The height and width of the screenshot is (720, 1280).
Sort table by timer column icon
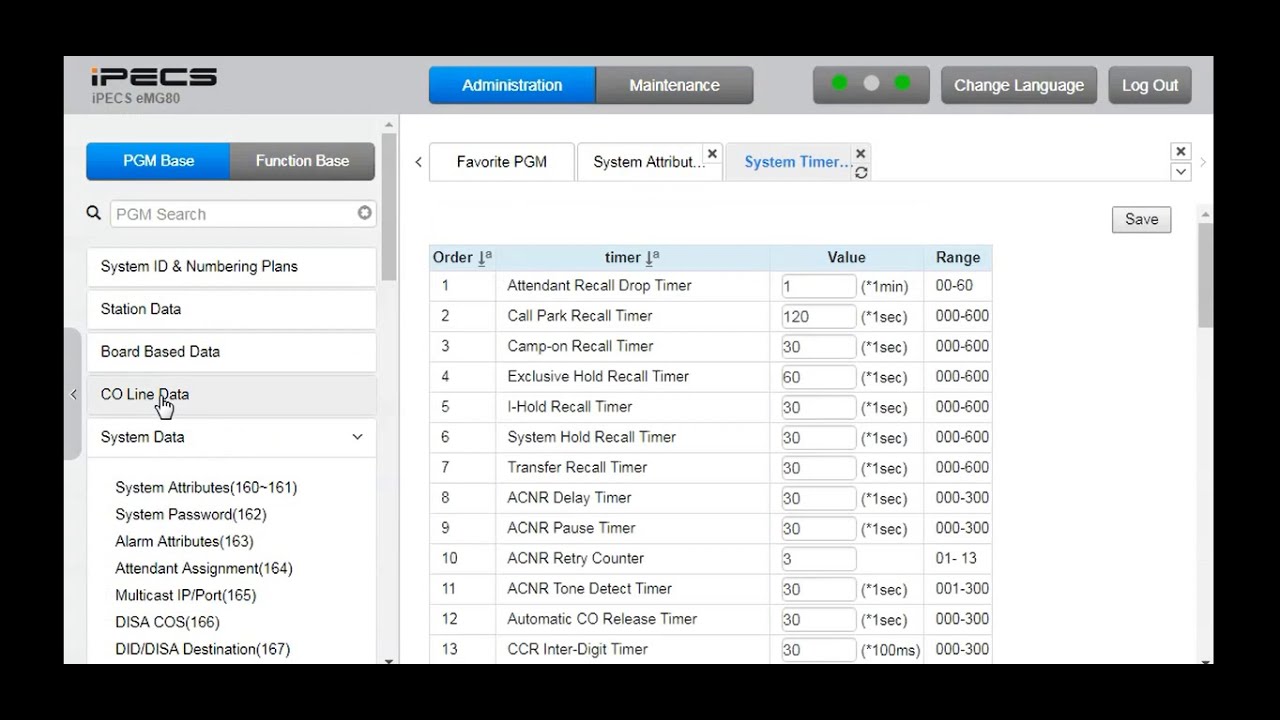click(x=652, y=258)
